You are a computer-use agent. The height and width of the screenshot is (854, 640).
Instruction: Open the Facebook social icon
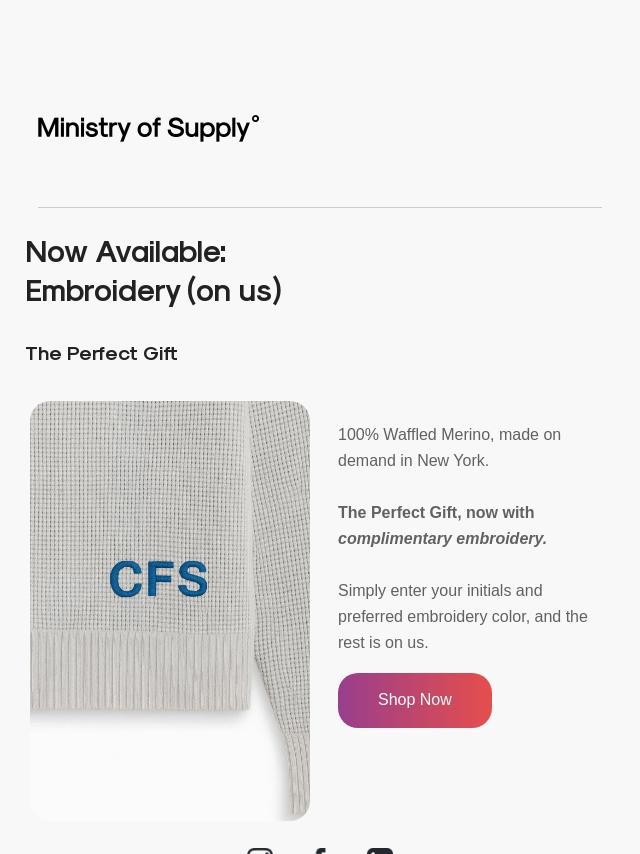[x=320, y=850]
